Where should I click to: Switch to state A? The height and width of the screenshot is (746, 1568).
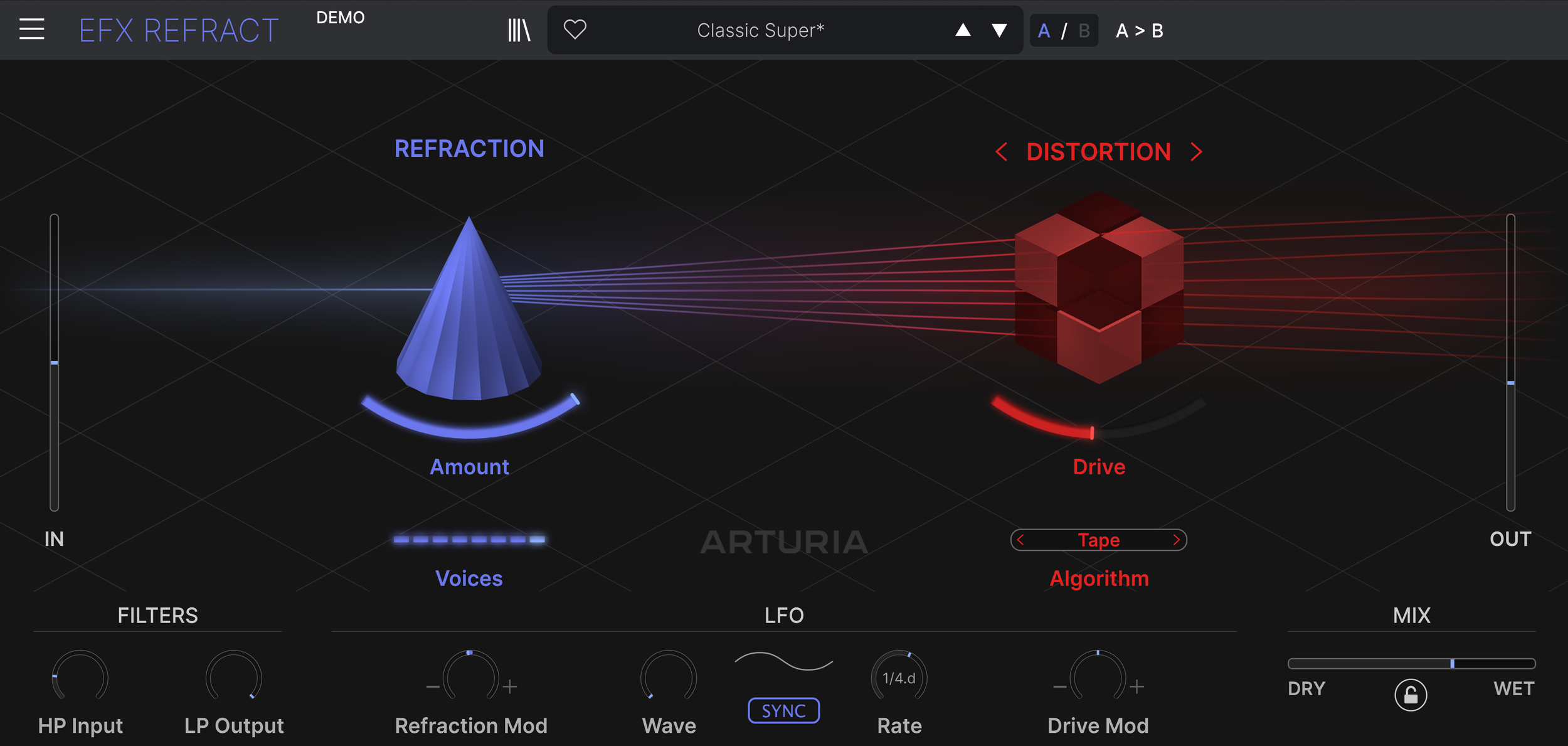click(1044, 31)
